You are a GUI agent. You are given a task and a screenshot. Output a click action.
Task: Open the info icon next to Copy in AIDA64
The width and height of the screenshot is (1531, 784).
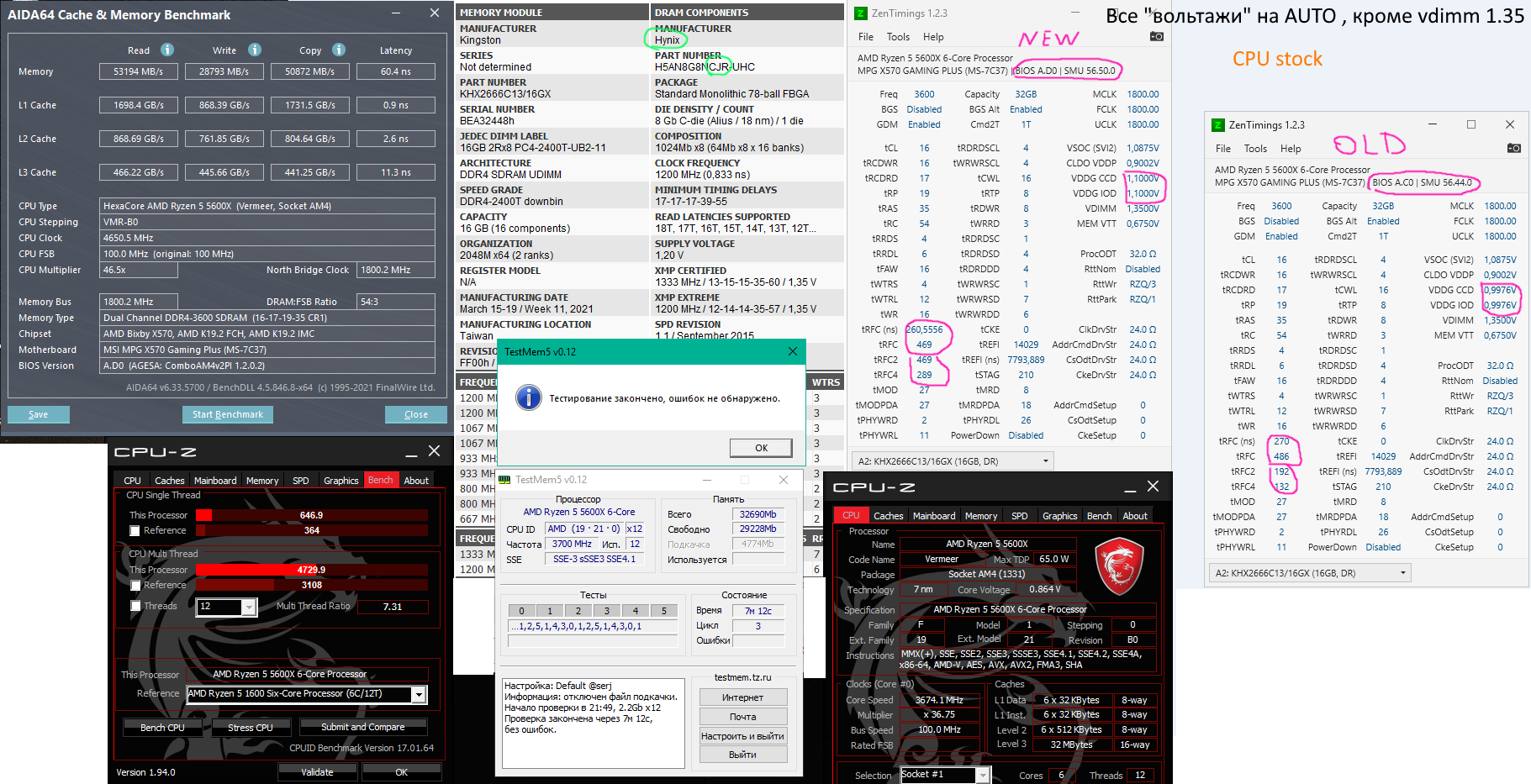point(339,50)
